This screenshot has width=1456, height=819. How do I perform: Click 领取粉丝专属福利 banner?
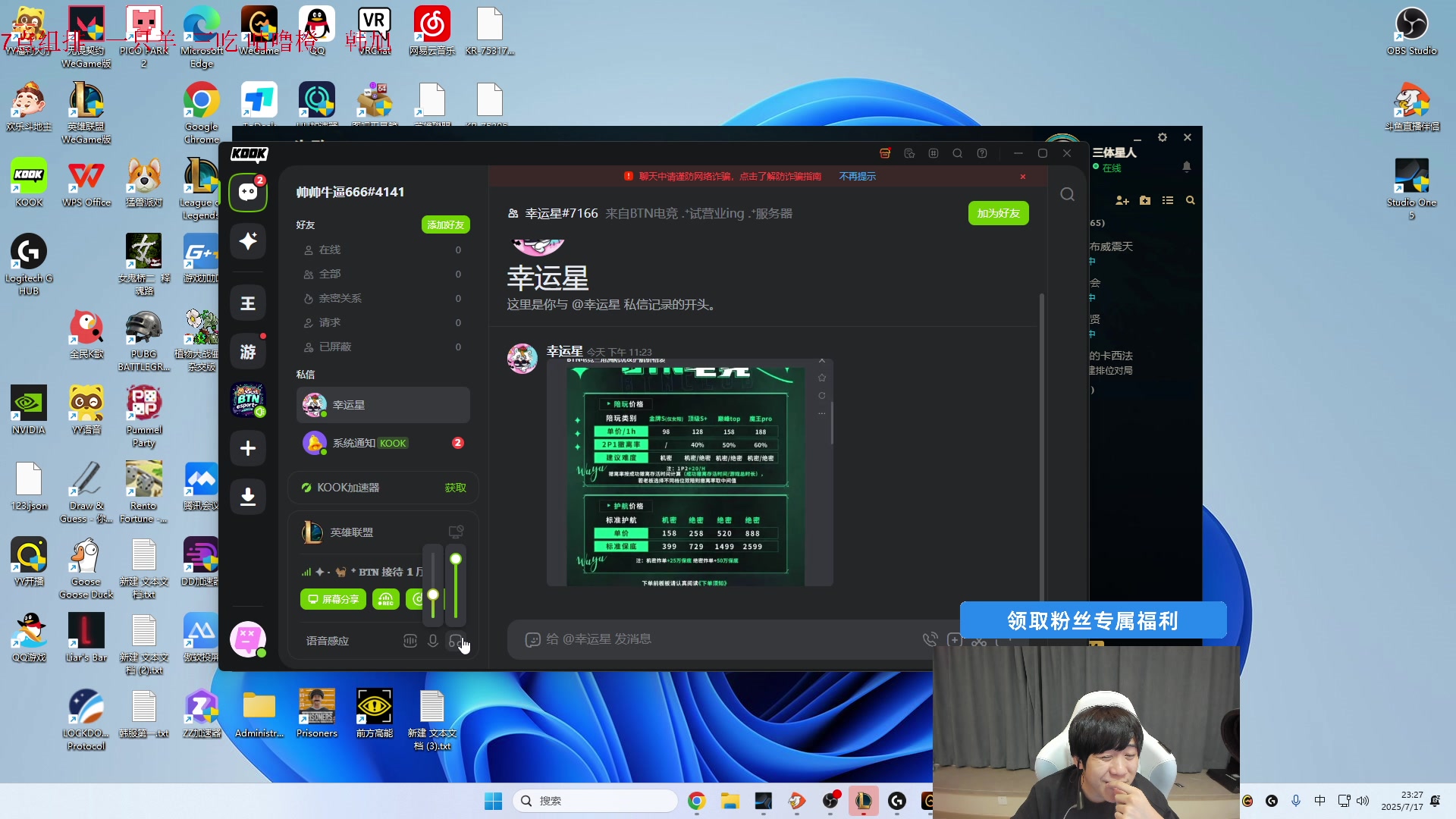pyautogui.click(x=1093, y=620)
